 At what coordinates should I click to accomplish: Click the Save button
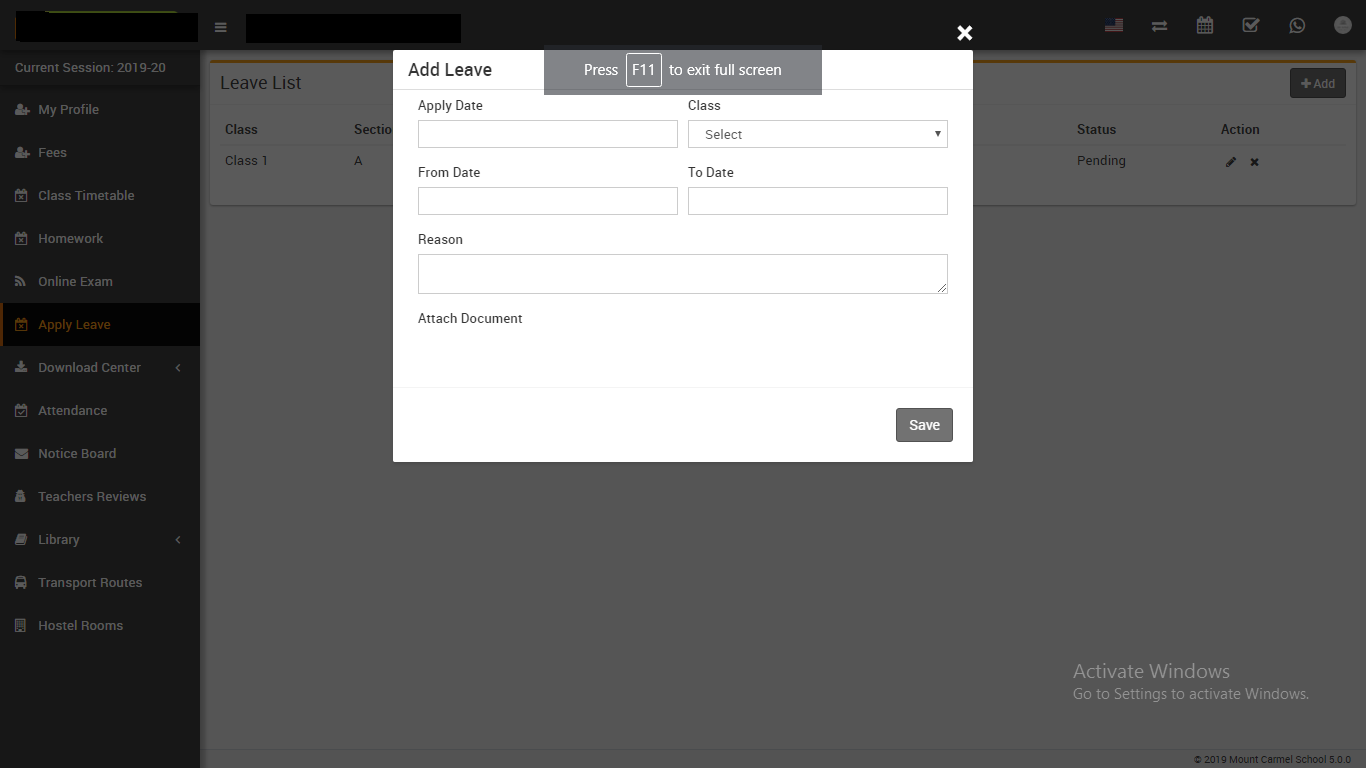coord(924,425)
